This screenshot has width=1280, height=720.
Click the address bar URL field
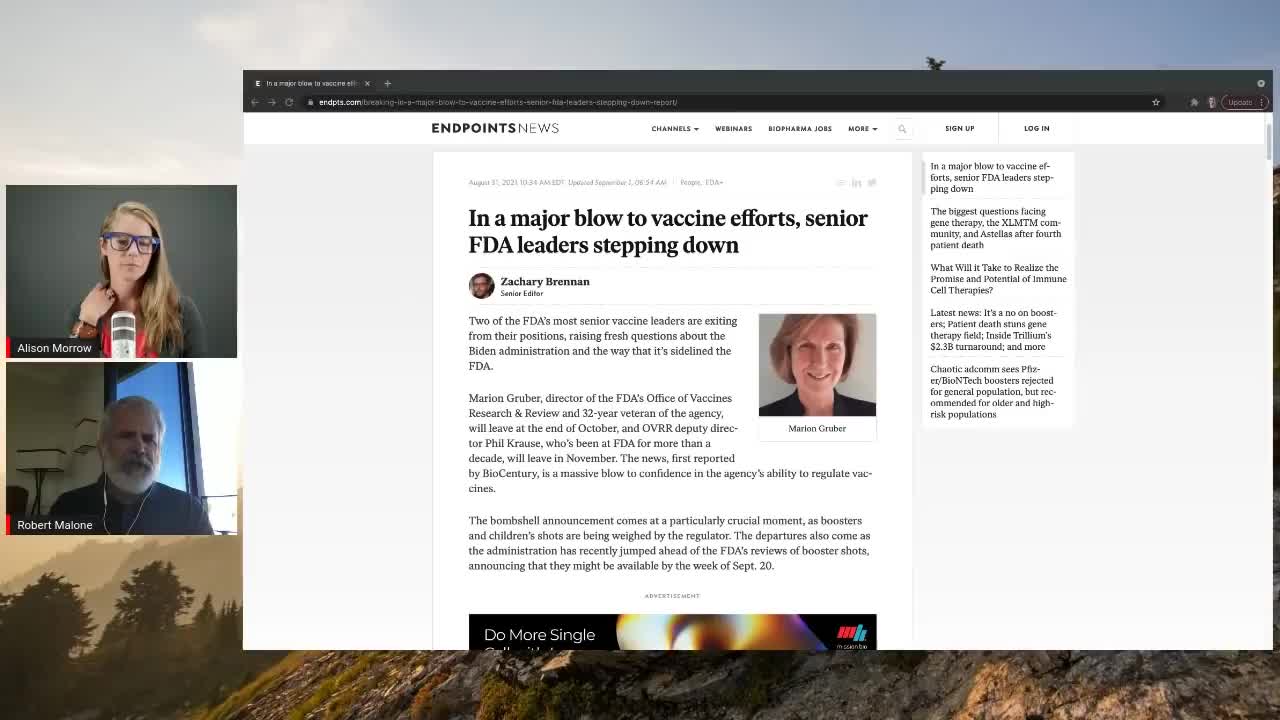pos(730,102)
